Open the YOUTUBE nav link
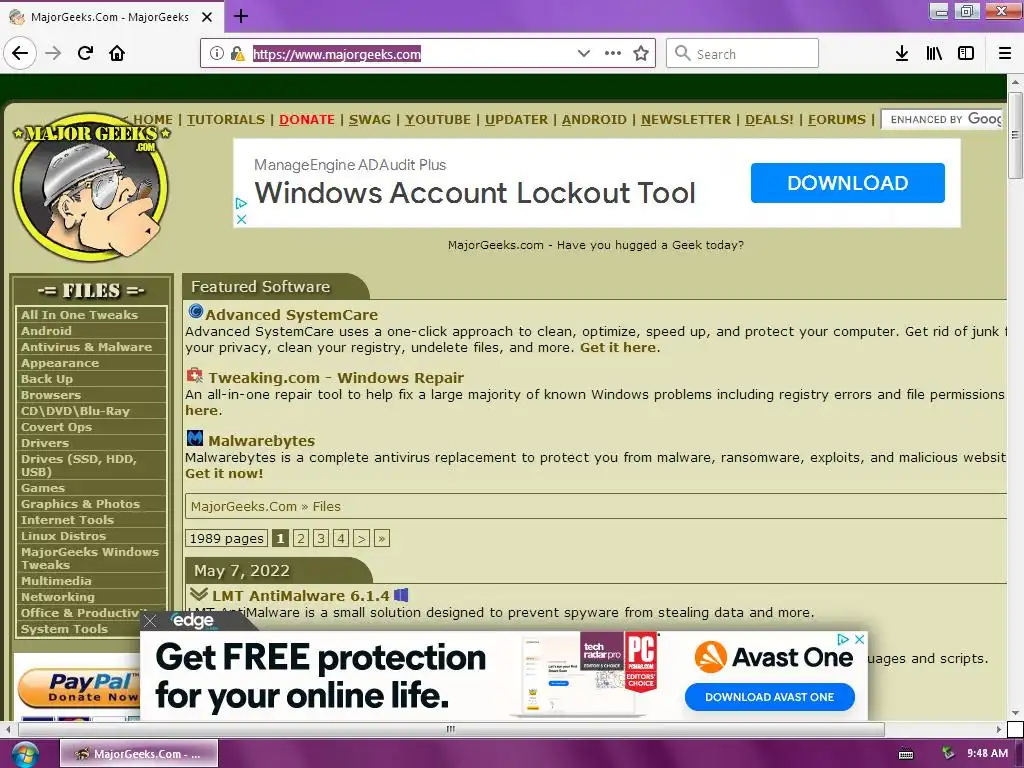Screen dimensions: 1024x768 pyautogui.click(x=438, y=120)
